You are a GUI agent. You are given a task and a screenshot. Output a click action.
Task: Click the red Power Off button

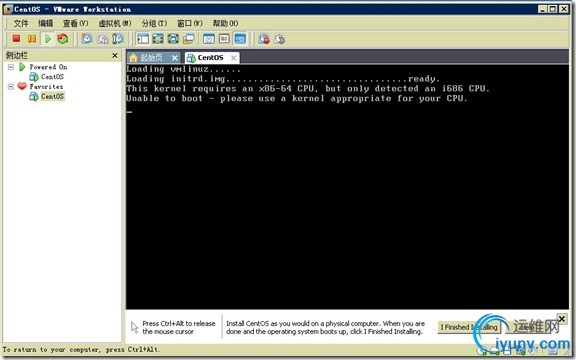coord(16,38)
